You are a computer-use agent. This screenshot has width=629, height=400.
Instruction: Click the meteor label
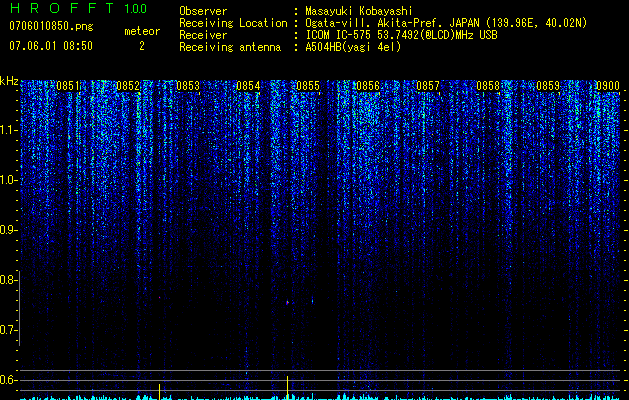pos(142,31)
